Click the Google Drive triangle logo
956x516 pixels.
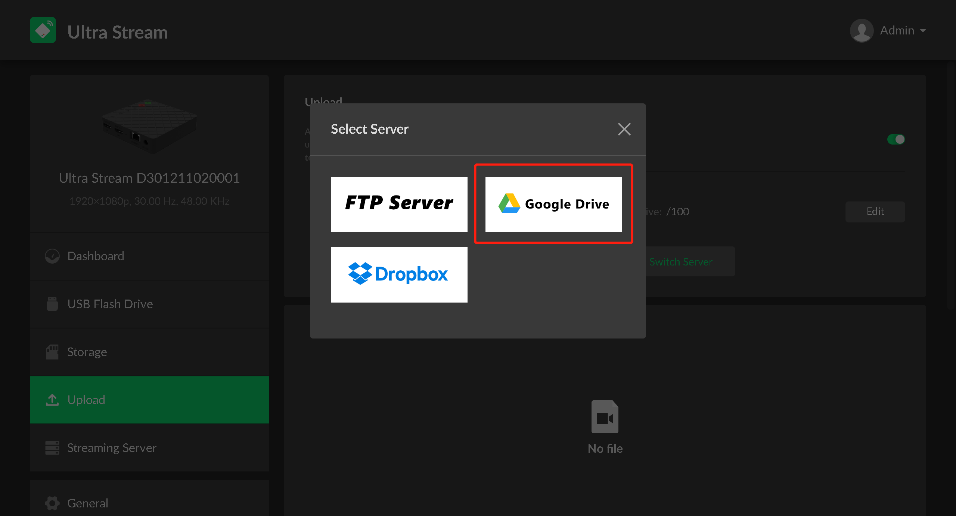(x=509, y=204)
